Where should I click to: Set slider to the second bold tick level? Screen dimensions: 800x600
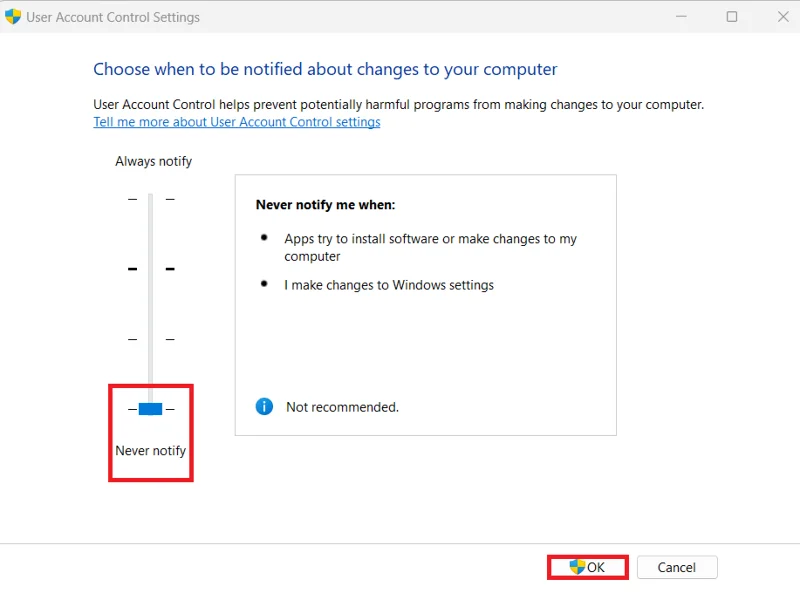150,269
